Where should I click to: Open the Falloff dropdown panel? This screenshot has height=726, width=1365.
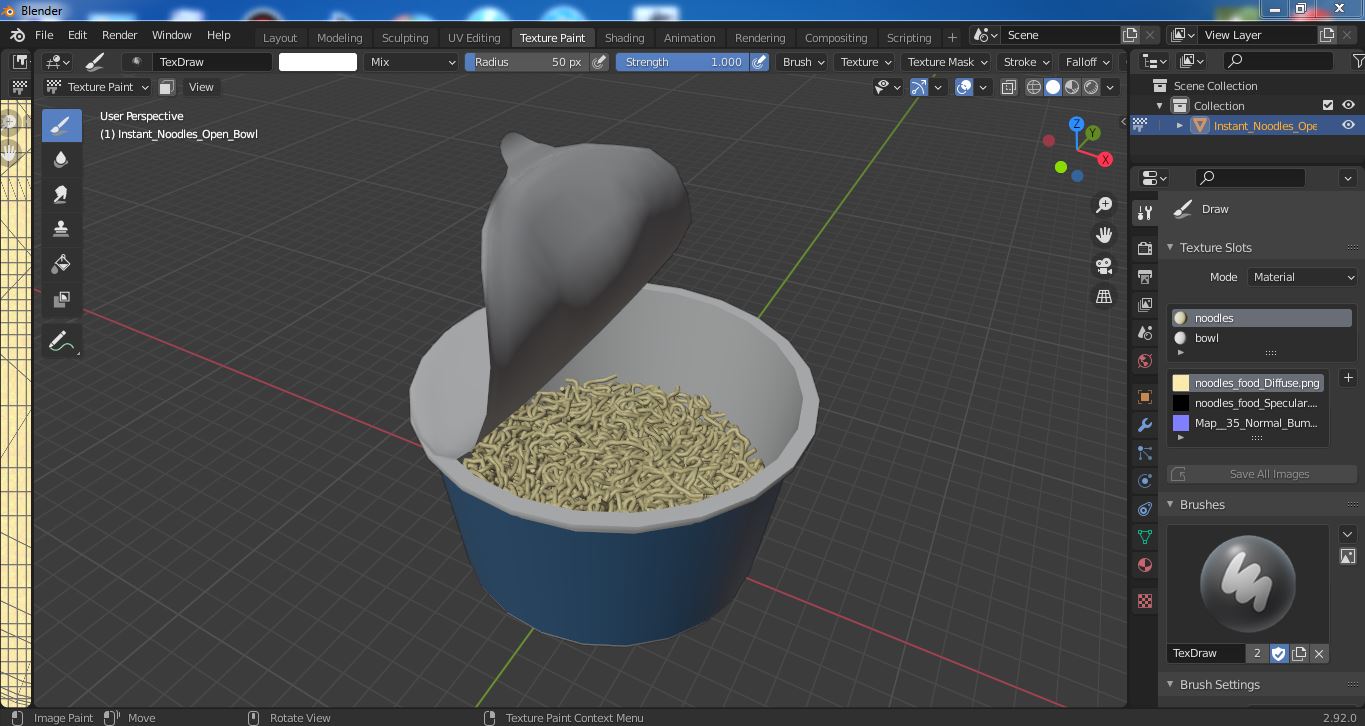tap(1089, 62)
